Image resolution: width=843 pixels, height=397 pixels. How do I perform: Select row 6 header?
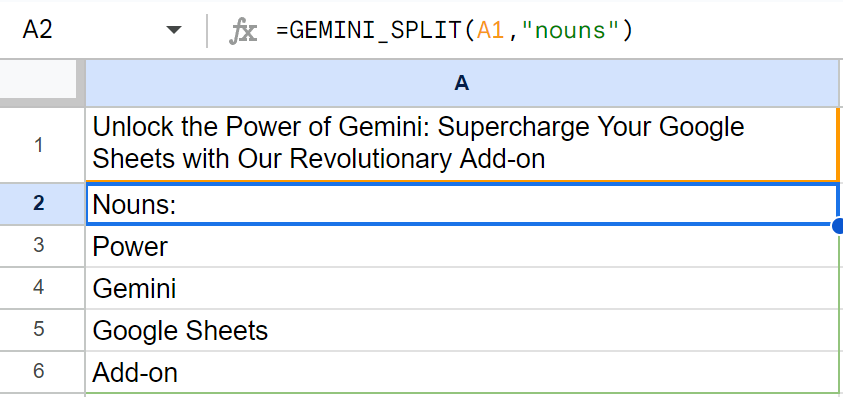39,372
